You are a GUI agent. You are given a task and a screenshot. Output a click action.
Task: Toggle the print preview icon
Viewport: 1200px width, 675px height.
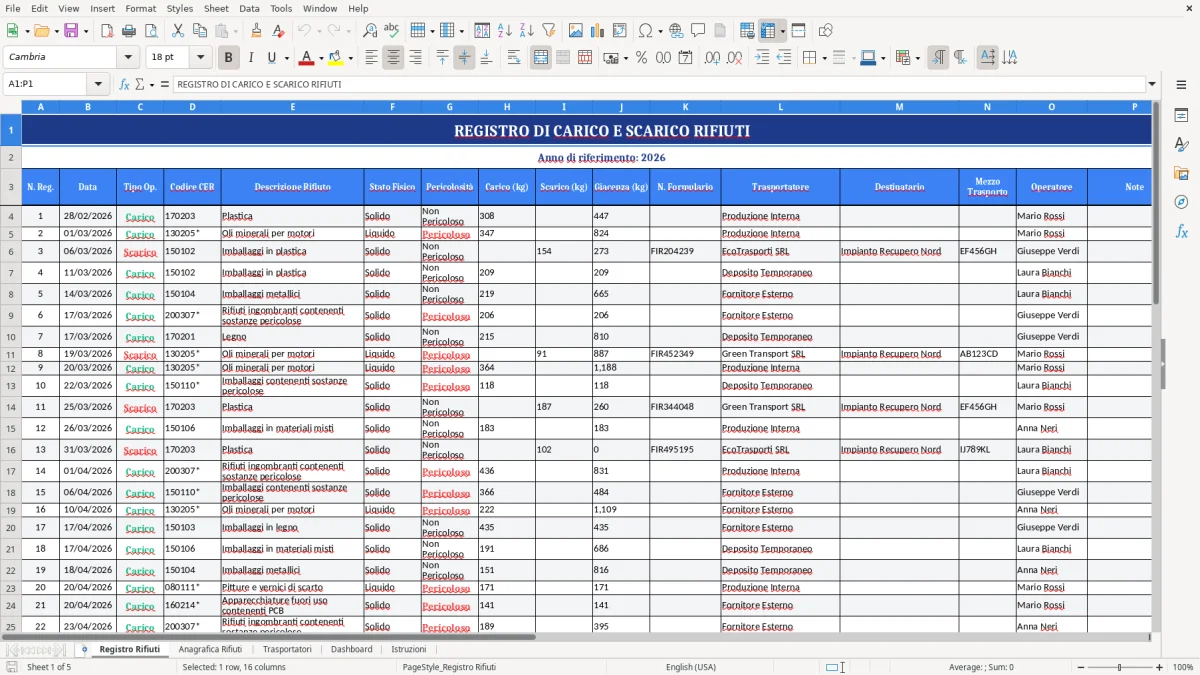[151, 31]
